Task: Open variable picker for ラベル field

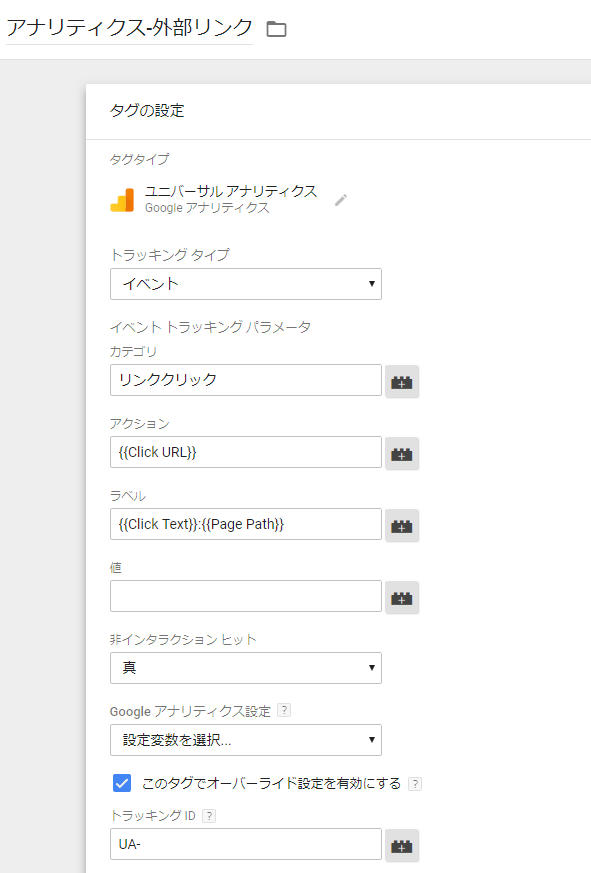Action: pos(402,525)
